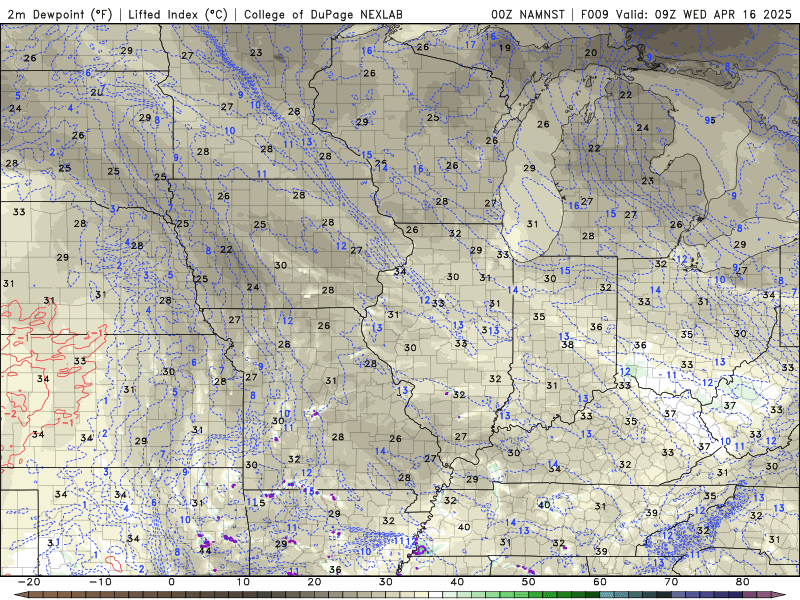Click the blue "17" lifted index contour label

click(x=470, y=44)
